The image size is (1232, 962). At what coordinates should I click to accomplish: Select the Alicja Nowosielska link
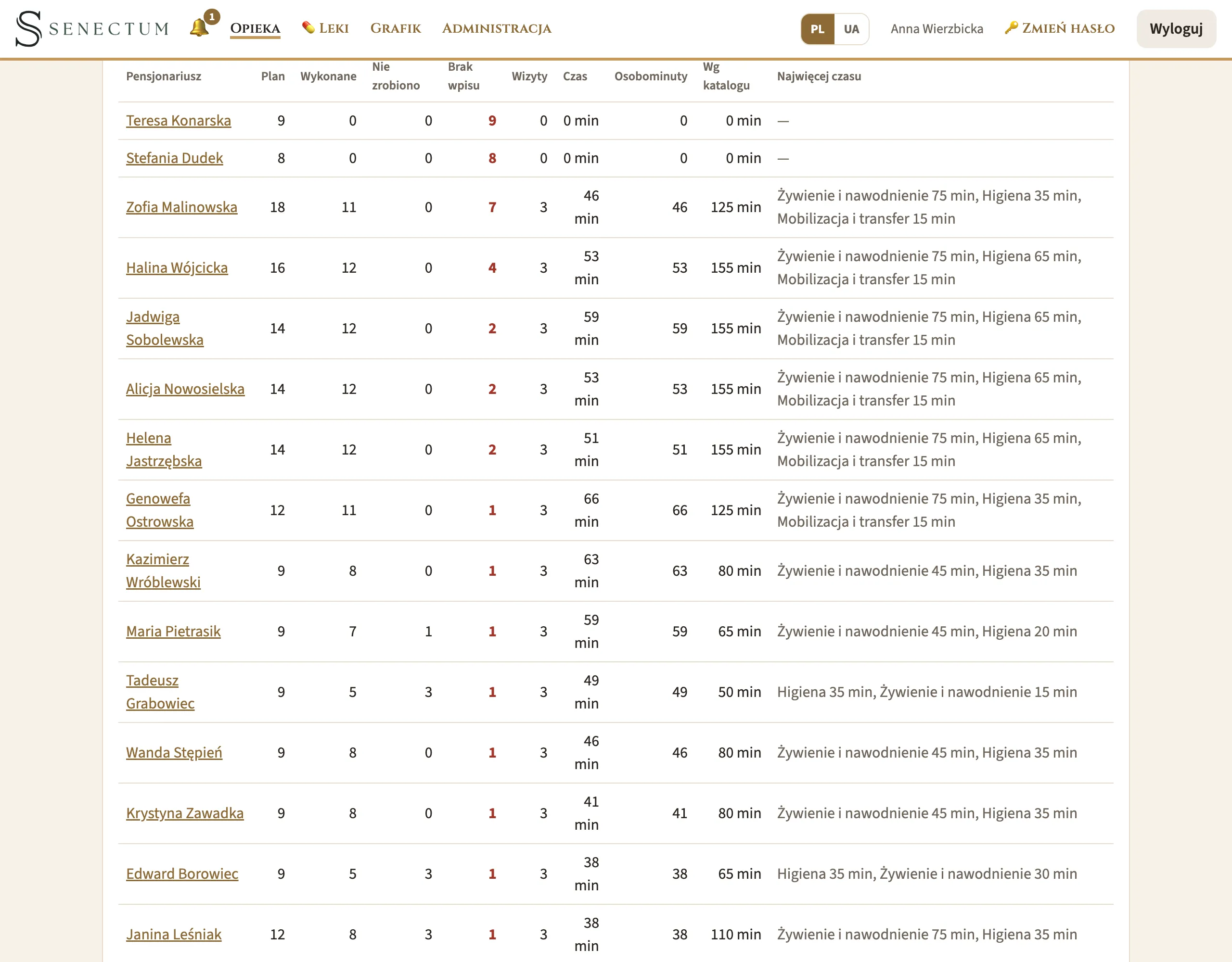[185, 389]
